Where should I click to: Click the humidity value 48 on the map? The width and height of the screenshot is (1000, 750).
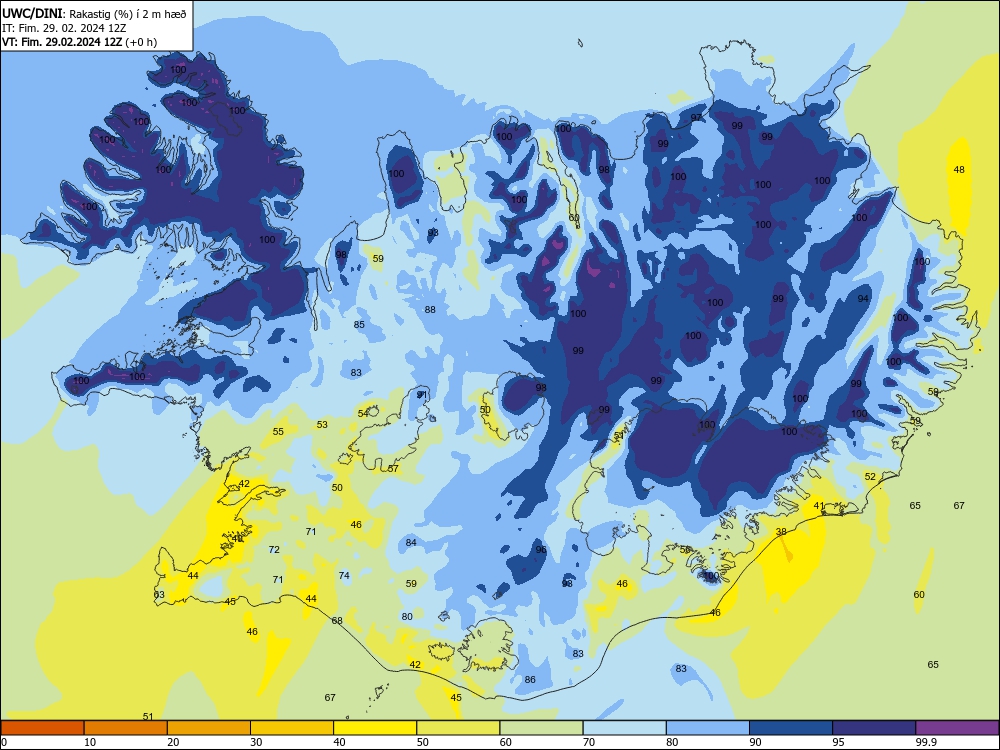tap(959, 170)
